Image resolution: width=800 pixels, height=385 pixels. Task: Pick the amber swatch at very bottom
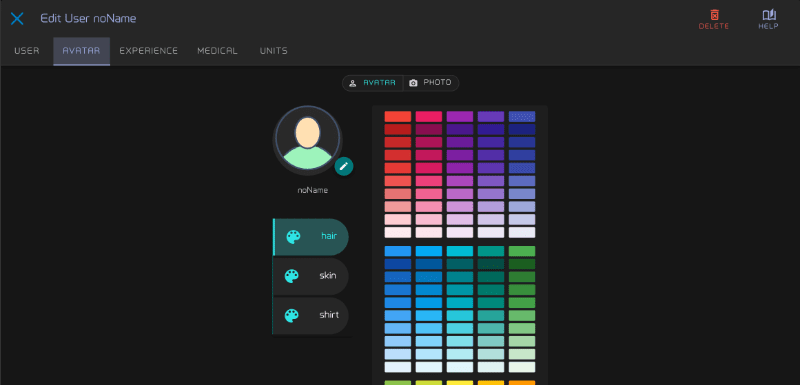pyautogui.click(x=491, y=382)
